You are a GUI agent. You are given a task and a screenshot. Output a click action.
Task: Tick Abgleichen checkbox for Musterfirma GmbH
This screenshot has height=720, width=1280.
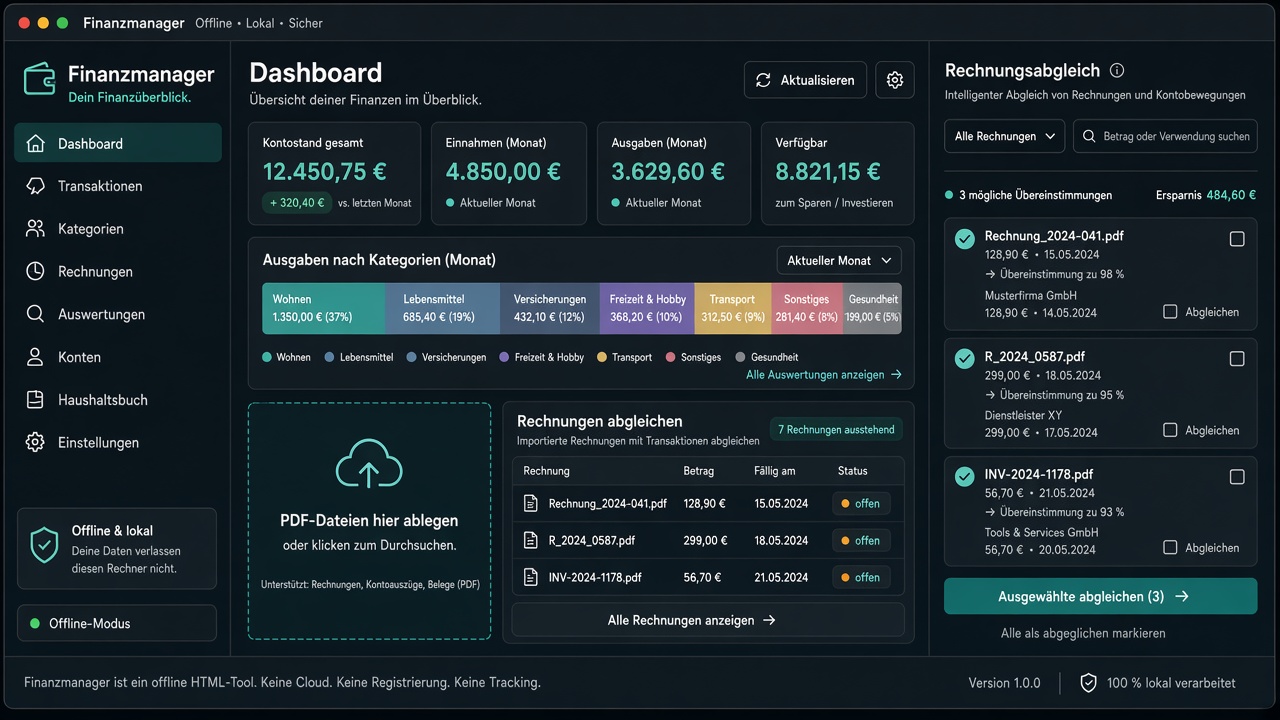[1170, 312]
